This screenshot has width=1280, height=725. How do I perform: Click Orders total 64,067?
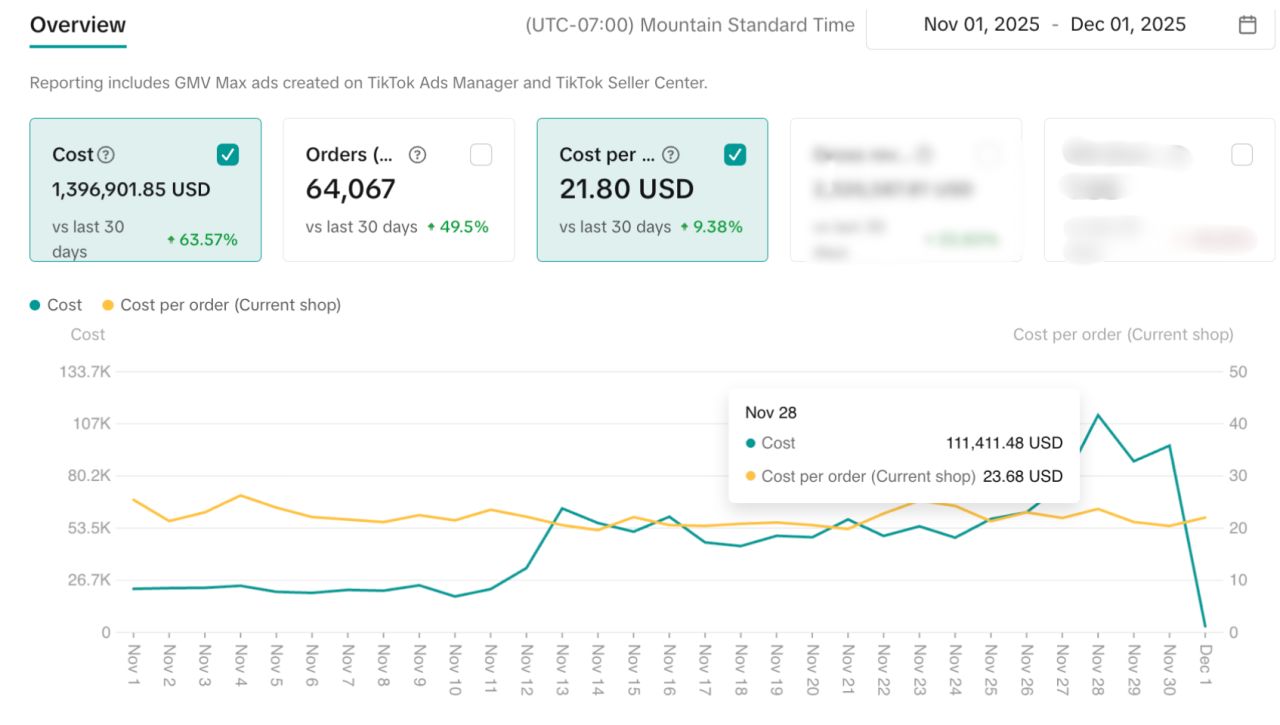click(x=351, y=189)
